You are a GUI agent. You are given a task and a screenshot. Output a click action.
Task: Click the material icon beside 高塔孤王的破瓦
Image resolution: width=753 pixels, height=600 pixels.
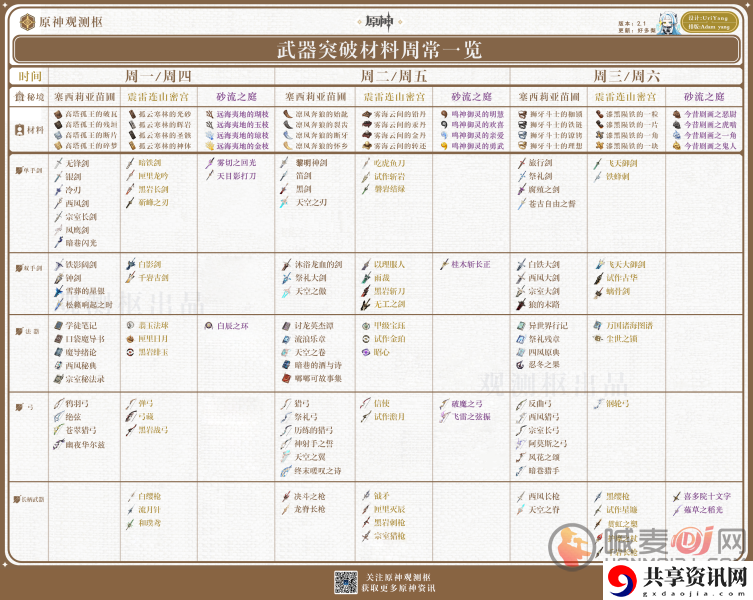pos(58,114)
